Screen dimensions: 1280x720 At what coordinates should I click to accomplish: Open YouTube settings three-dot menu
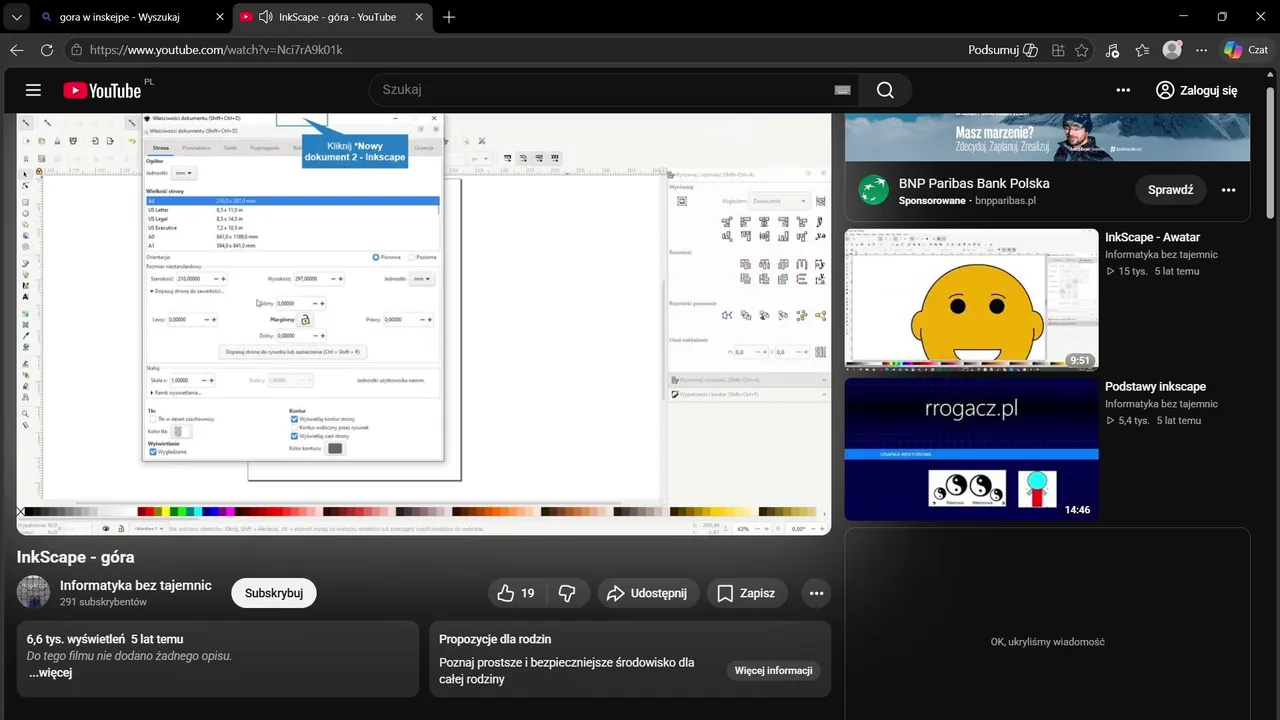tap(1123, 90)
